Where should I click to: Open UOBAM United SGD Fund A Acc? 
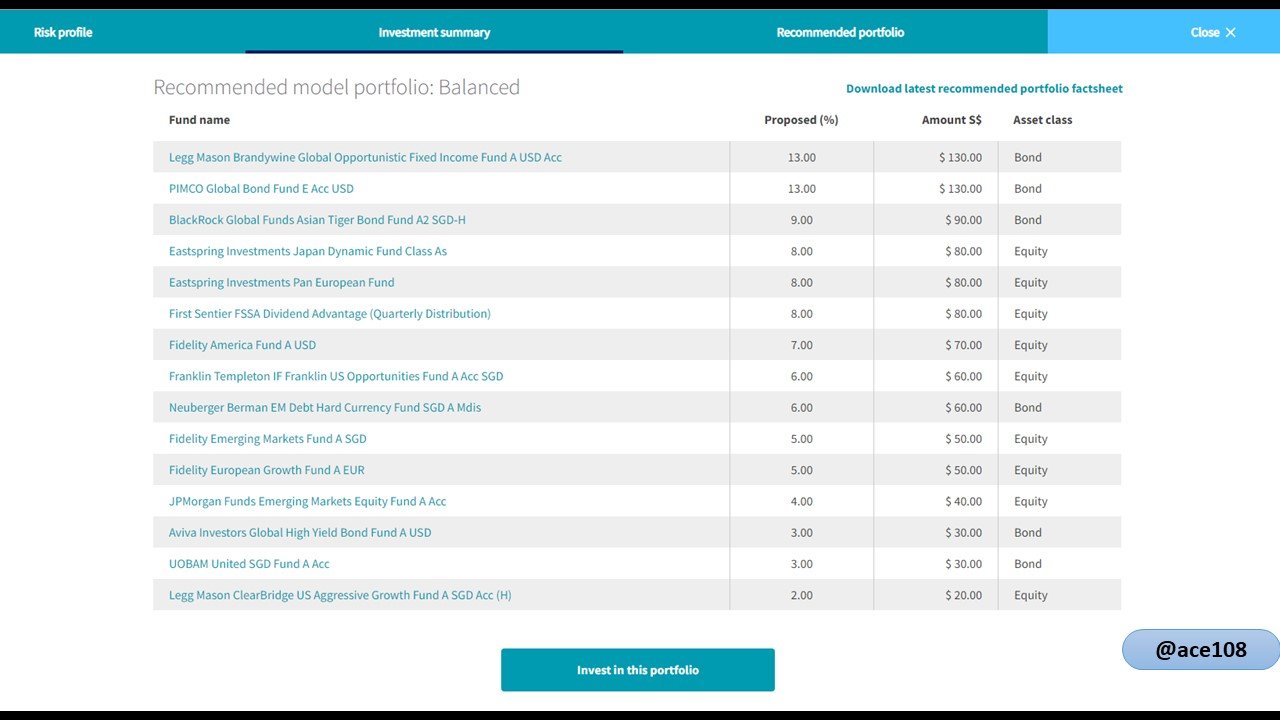pos(249,563)
